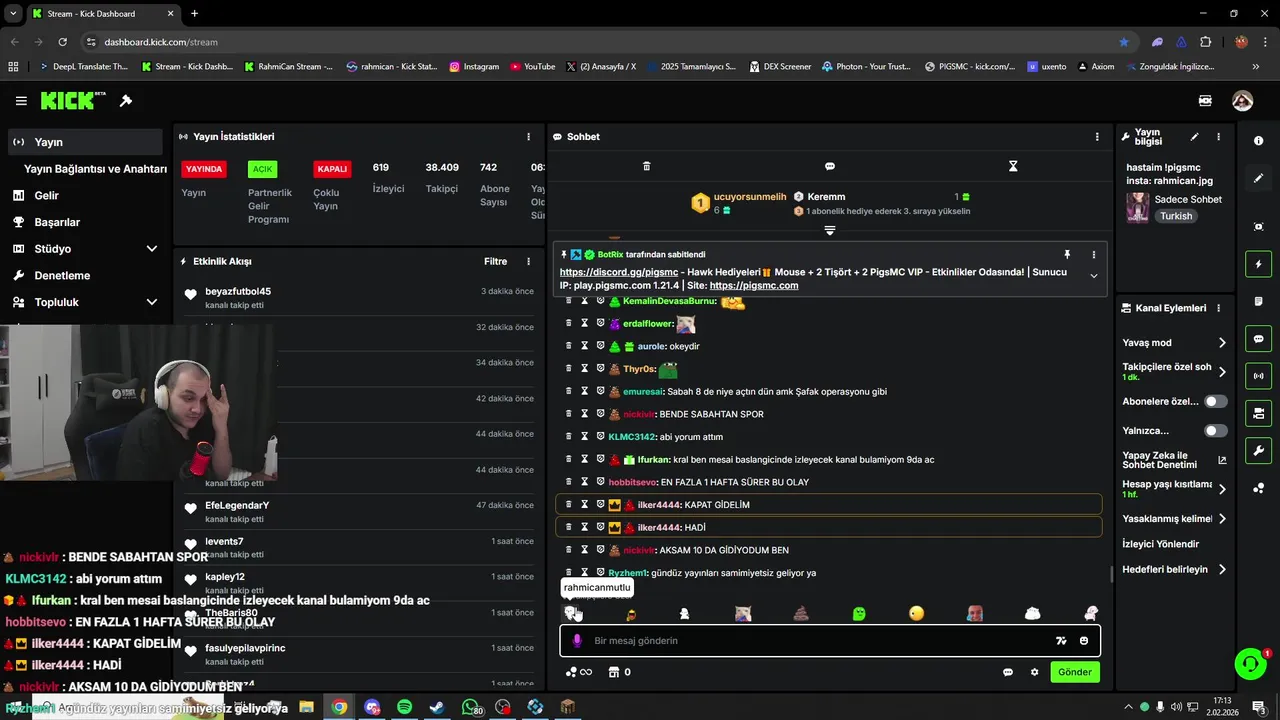Open Başarılar in left sidebar
The image size is (1280, 720).
pyautogui.click(x=85, y=222)
